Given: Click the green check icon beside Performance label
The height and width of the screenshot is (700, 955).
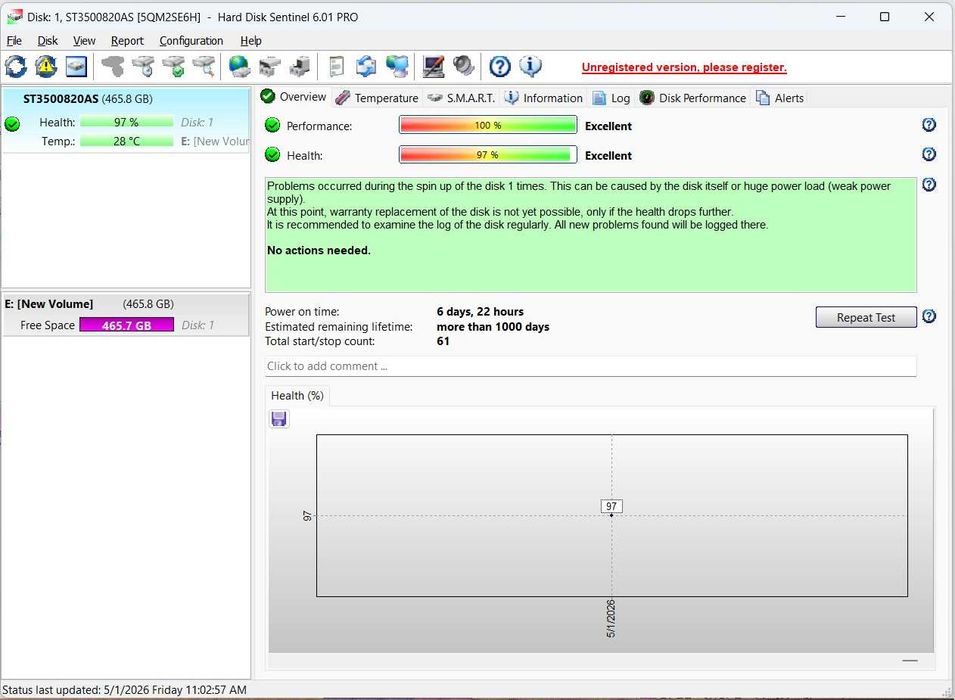Looking at the screenshot, I should [x=272, y=126].
